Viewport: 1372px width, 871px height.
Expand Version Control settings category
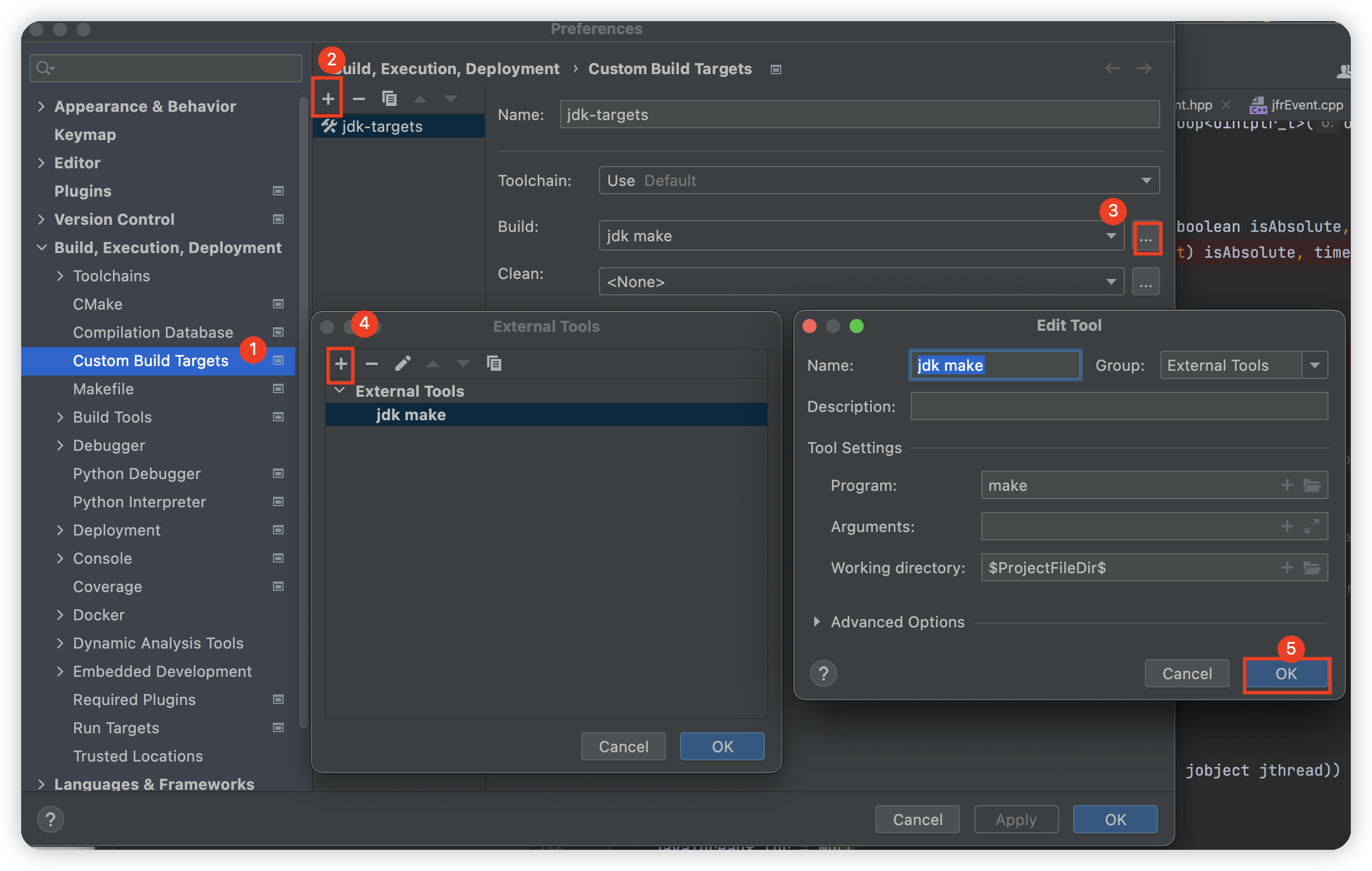(x=41, y=220)
